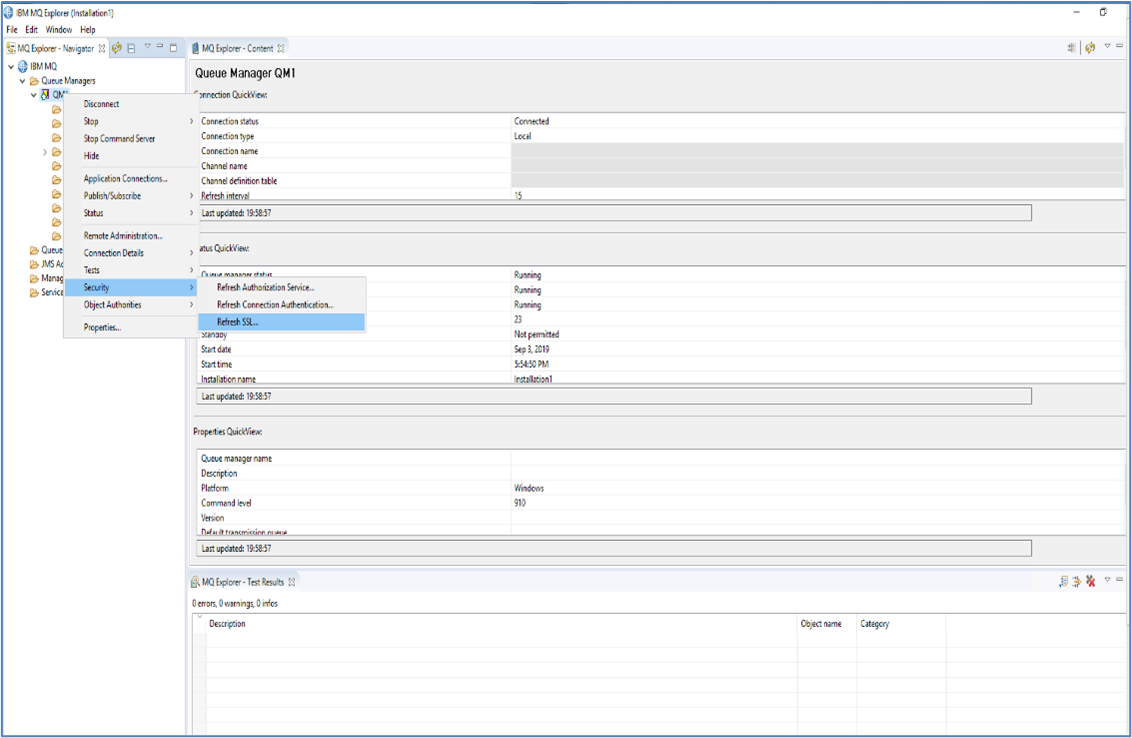Click the Object name column header
The width and height of the screenshot is (1132, 738).
point(827,624)
